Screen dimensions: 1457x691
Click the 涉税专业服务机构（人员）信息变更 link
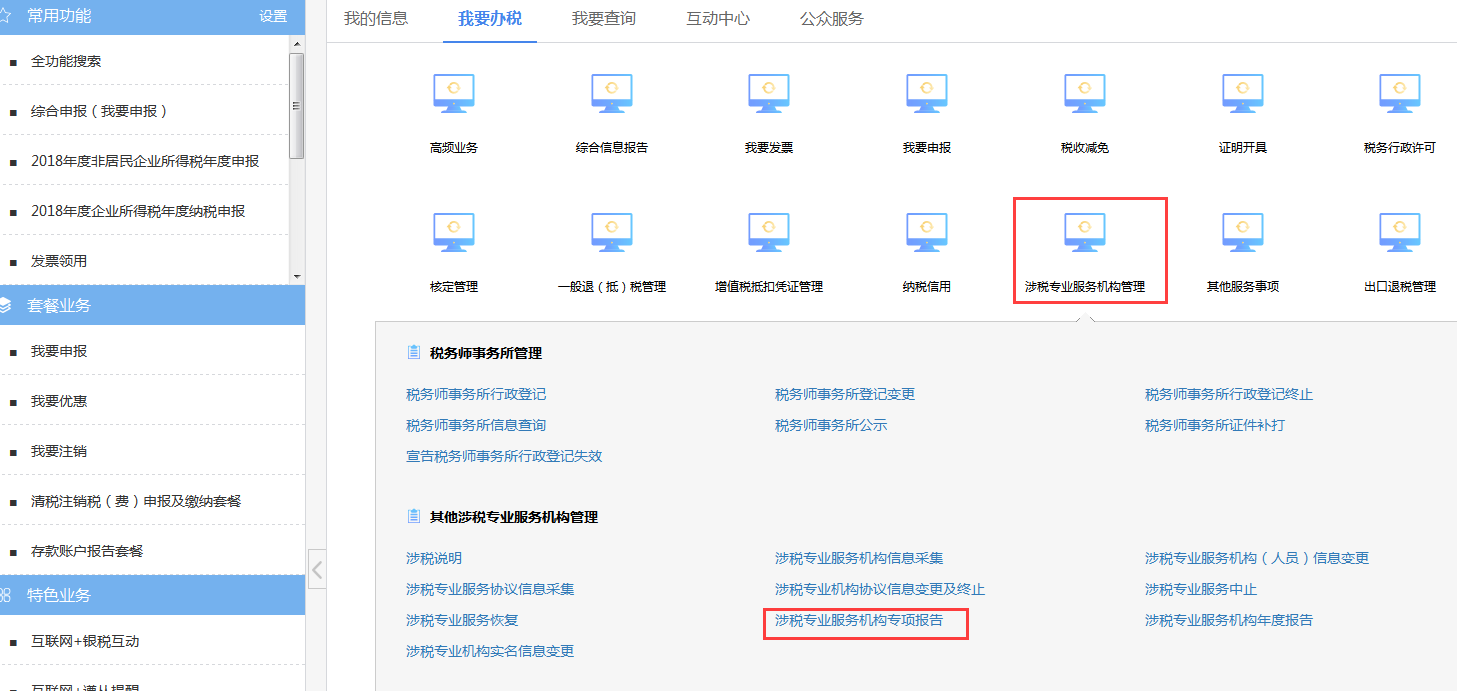[x=1257, y=558]
